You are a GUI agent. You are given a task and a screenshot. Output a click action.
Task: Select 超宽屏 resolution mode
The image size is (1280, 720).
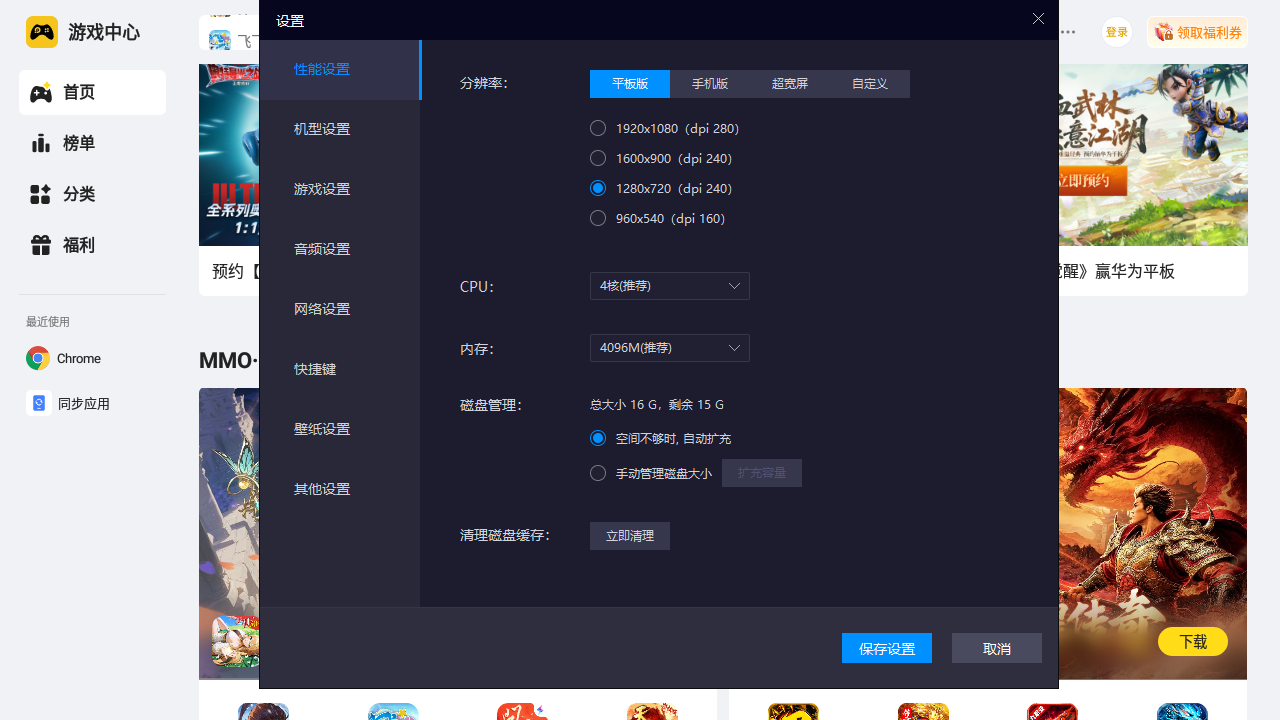pos(790,84)
